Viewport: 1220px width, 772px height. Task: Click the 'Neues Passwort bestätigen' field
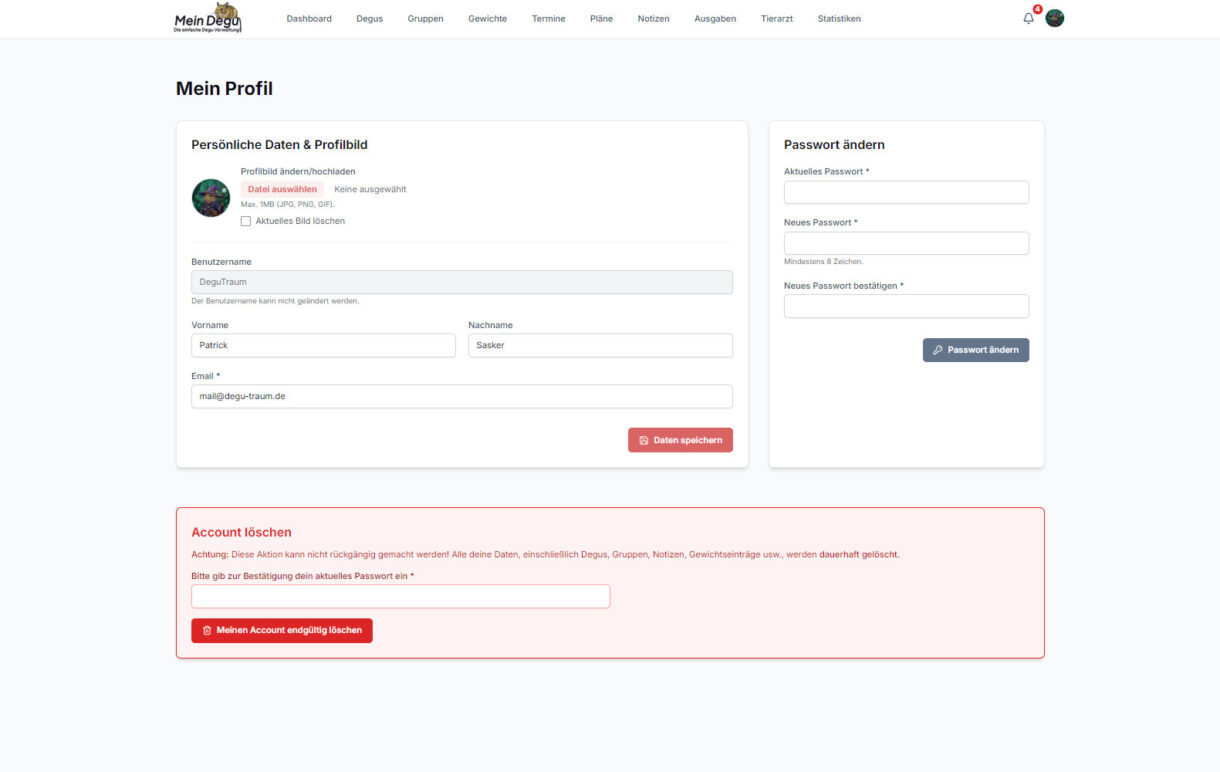pos(906,306)
